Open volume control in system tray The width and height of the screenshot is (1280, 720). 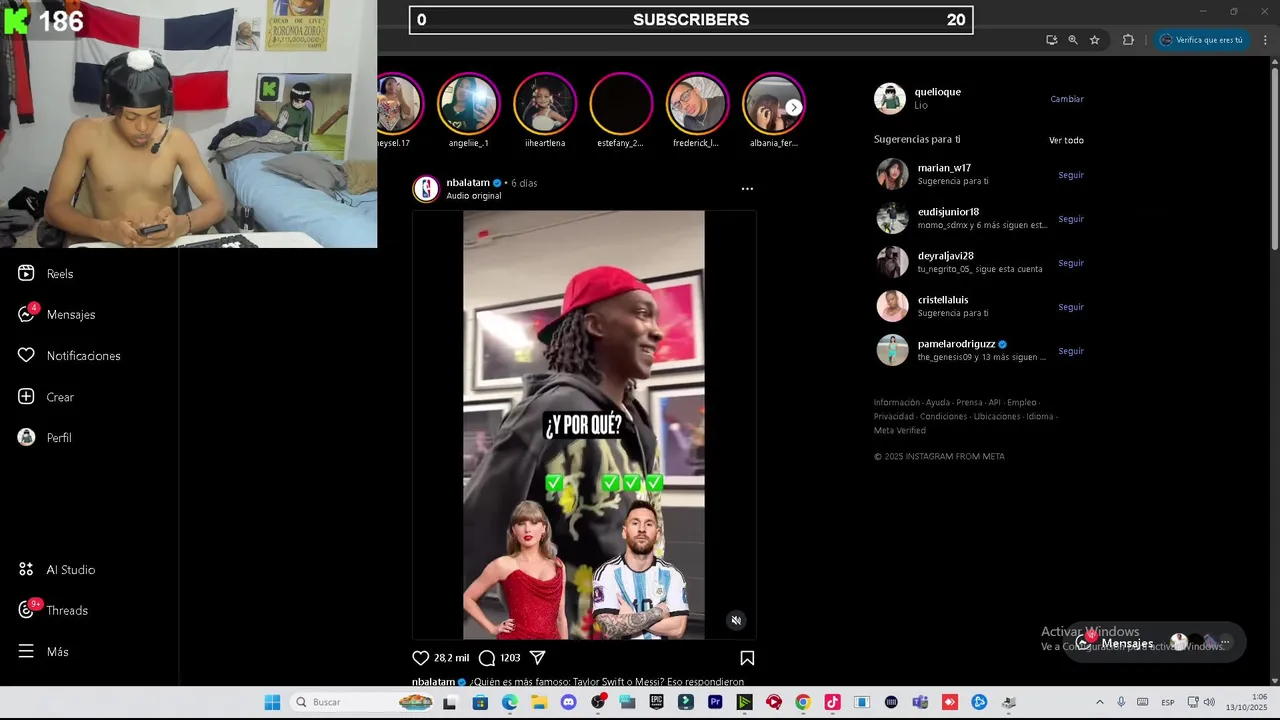click(1209, 702)
